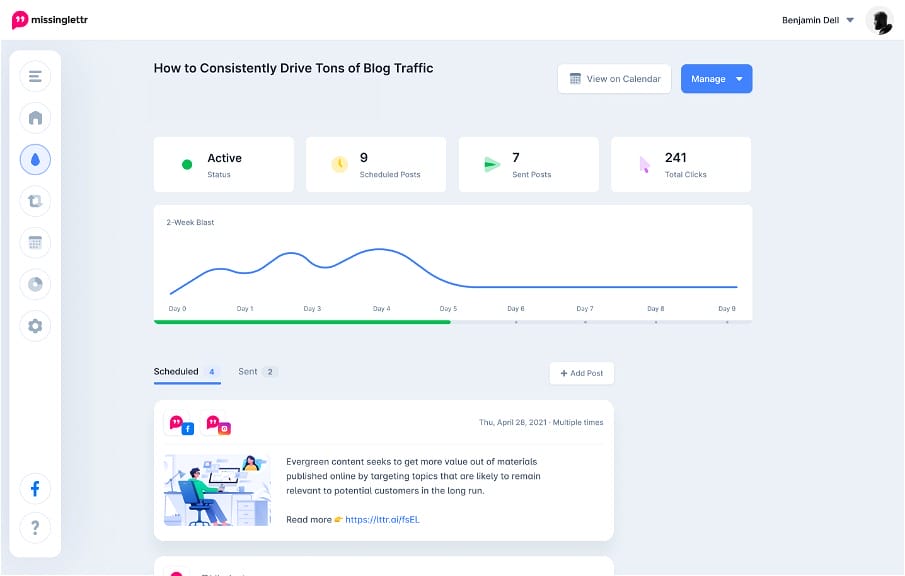The height and width of the screenshot is (576, 905).
Task: Click the Evergreen content post text
Action: pyautogui.click(x=413, y=476)
